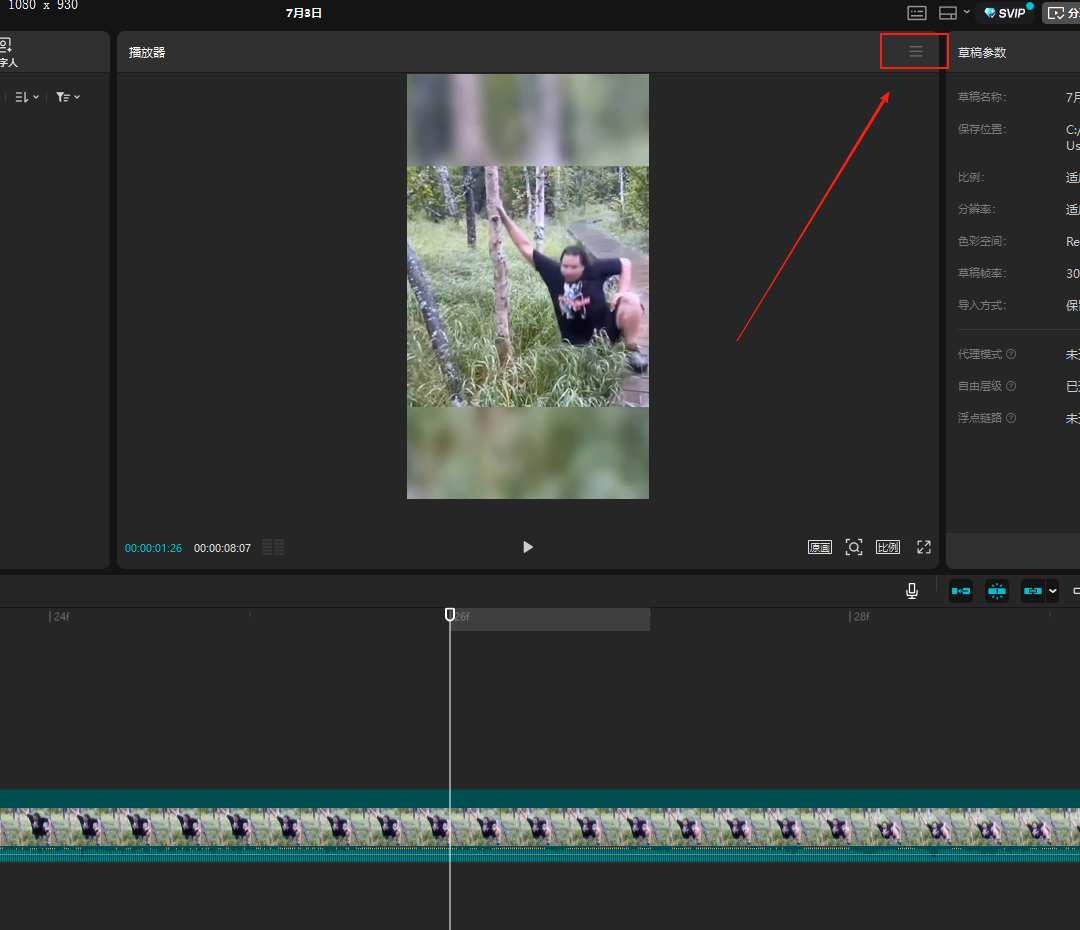Open the keyboard shortcuts icon
The image size is (1080, 930).
tap(917, 13)
